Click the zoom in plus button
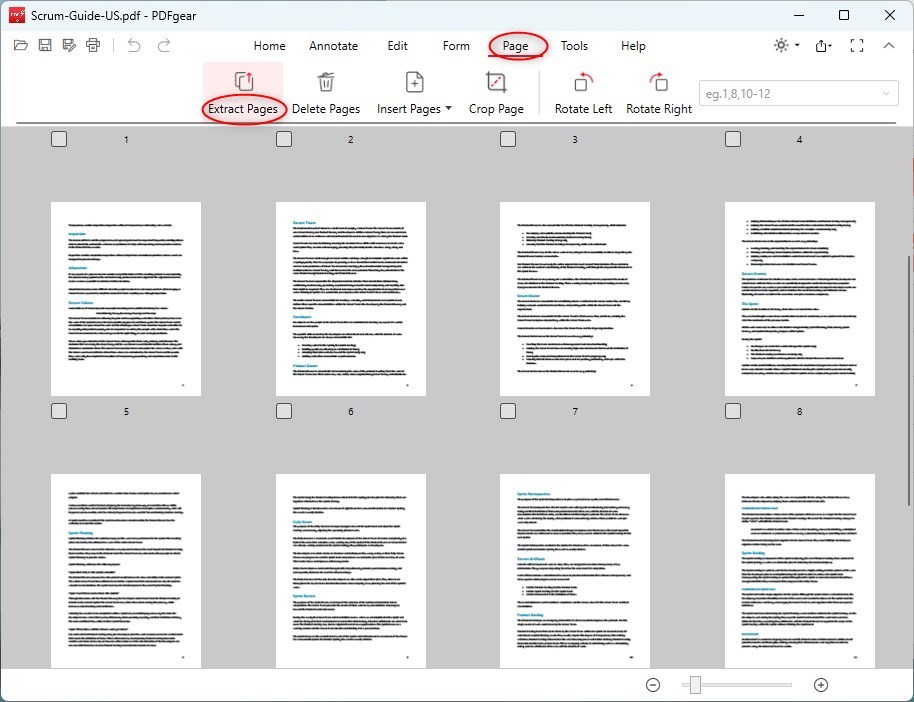914x702 pixels. (821, 685)
